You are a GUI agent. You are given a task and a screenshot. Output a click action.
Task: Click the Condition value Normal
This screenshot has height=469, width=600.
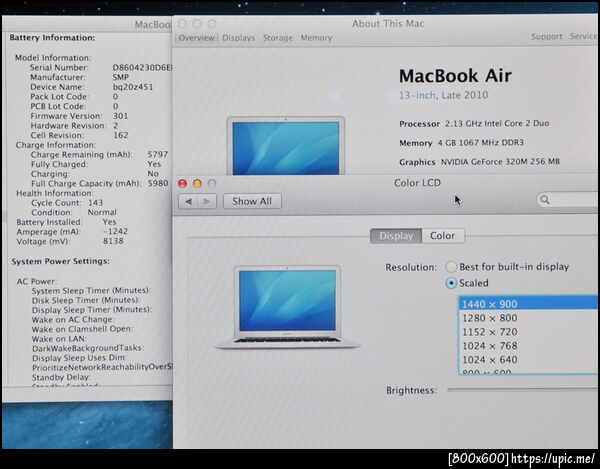coord(102,212)
